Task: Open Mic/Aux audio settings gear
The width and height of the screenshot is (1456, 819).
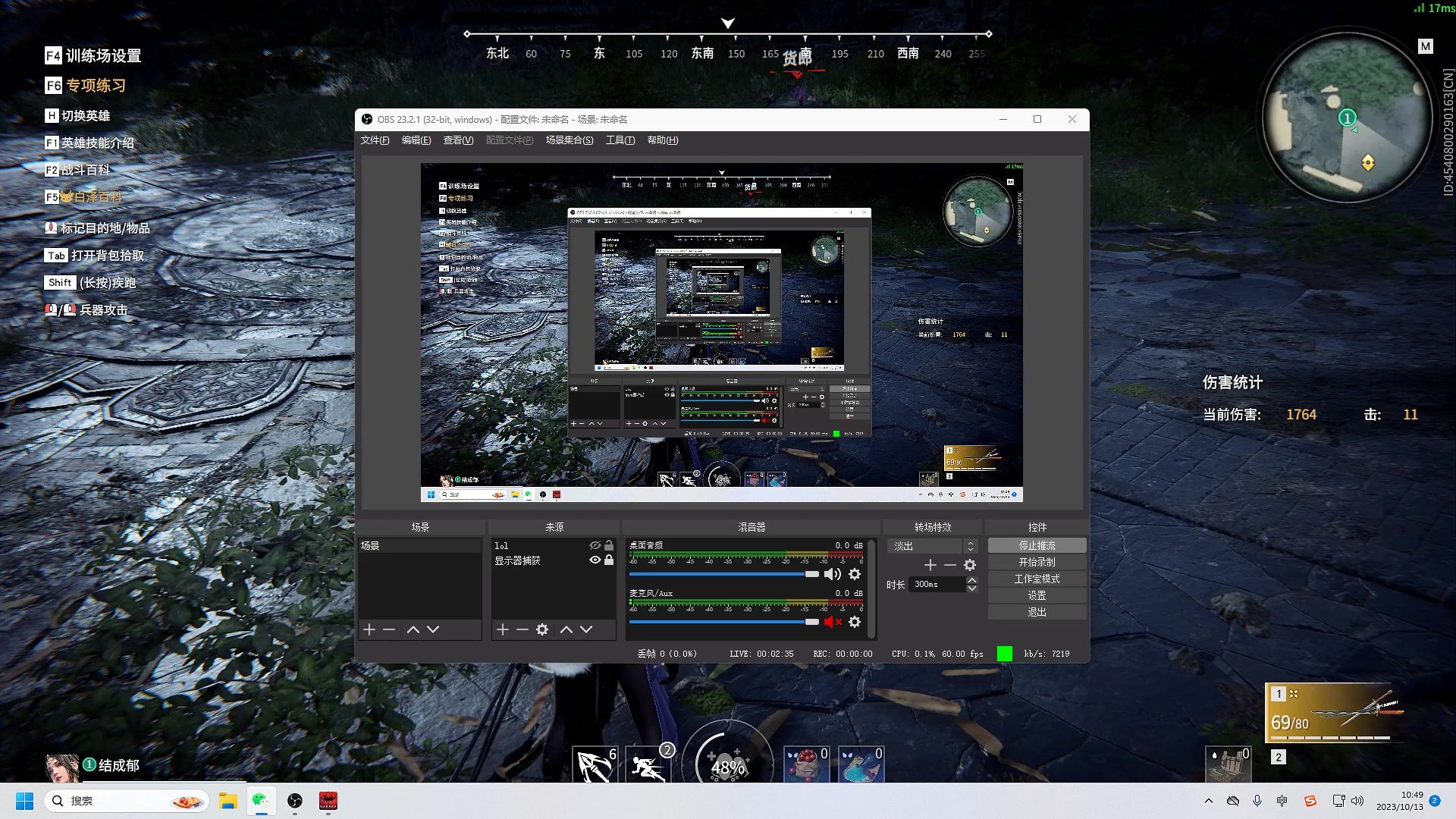Action: (x=855, y=622)
